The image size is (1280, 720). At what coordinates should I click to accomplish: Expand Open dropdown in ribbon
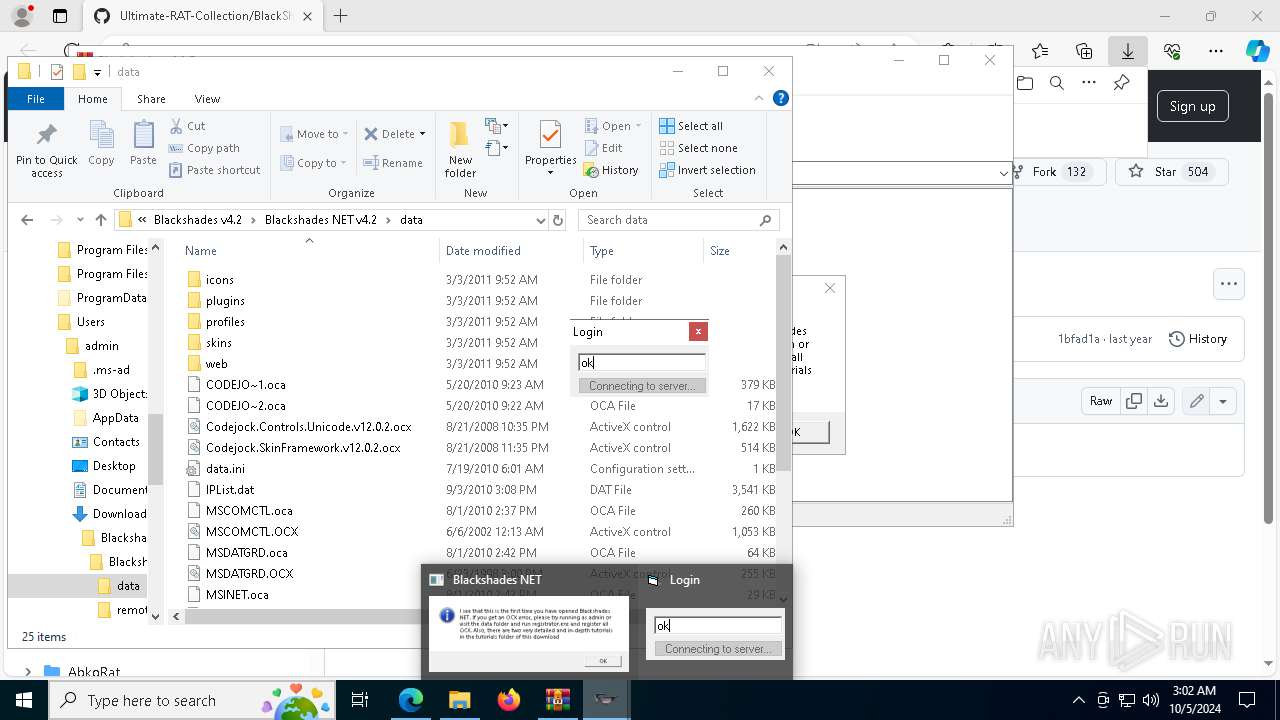[638, 126]
